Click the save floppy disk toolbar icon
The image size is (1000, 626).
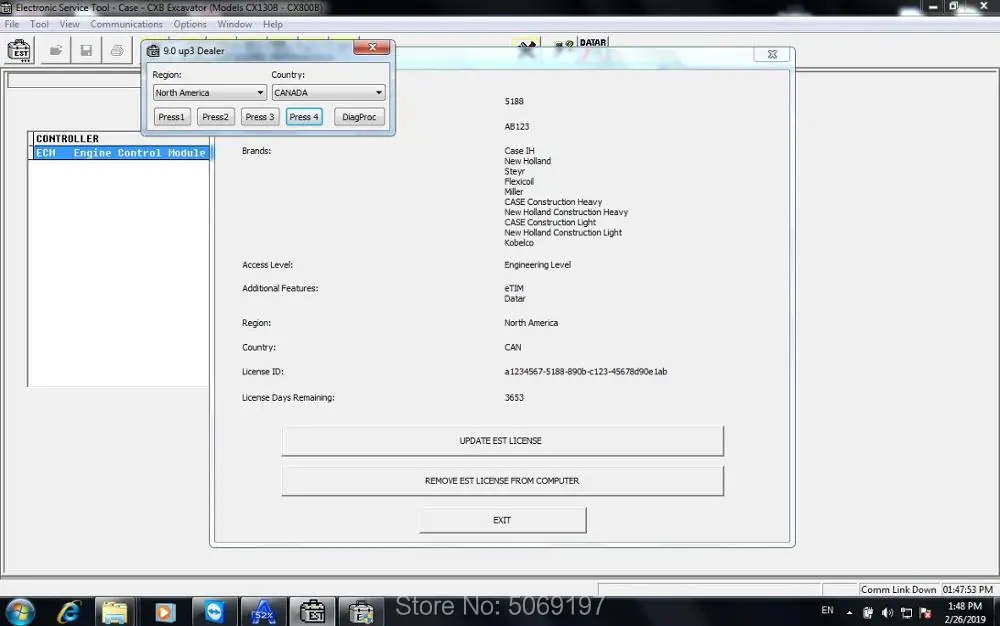coord(86,50)
